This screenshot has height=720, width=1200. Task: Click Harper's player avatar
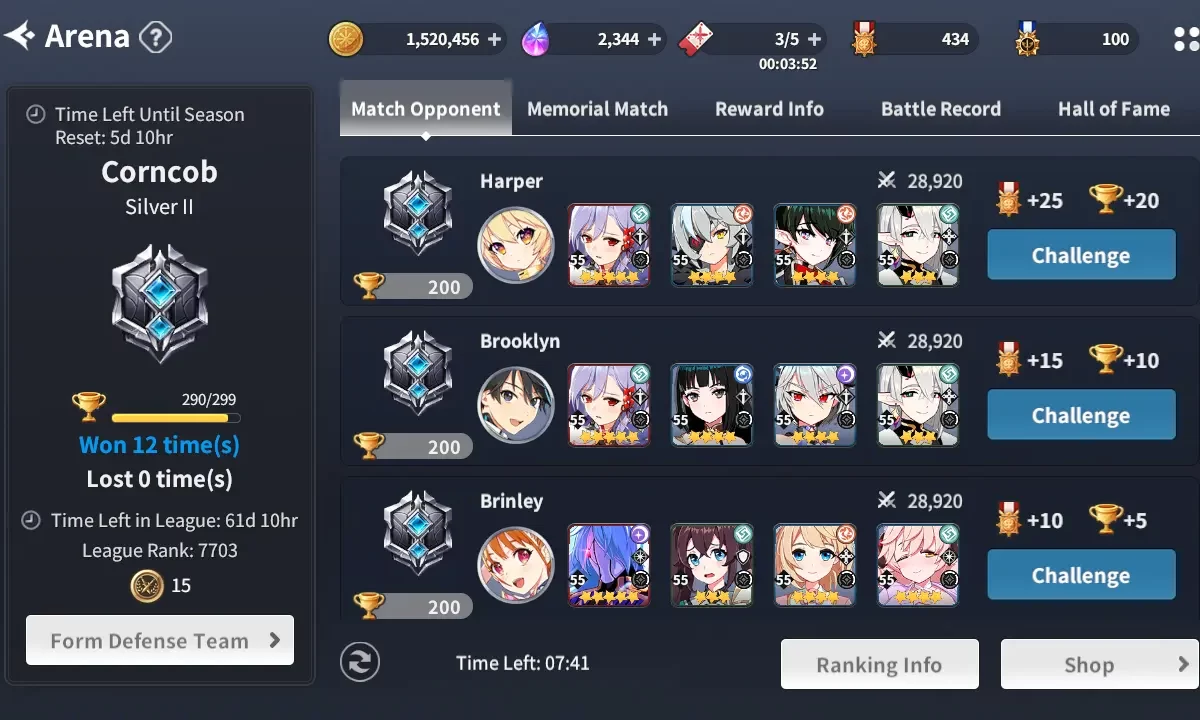click(516, 245)
